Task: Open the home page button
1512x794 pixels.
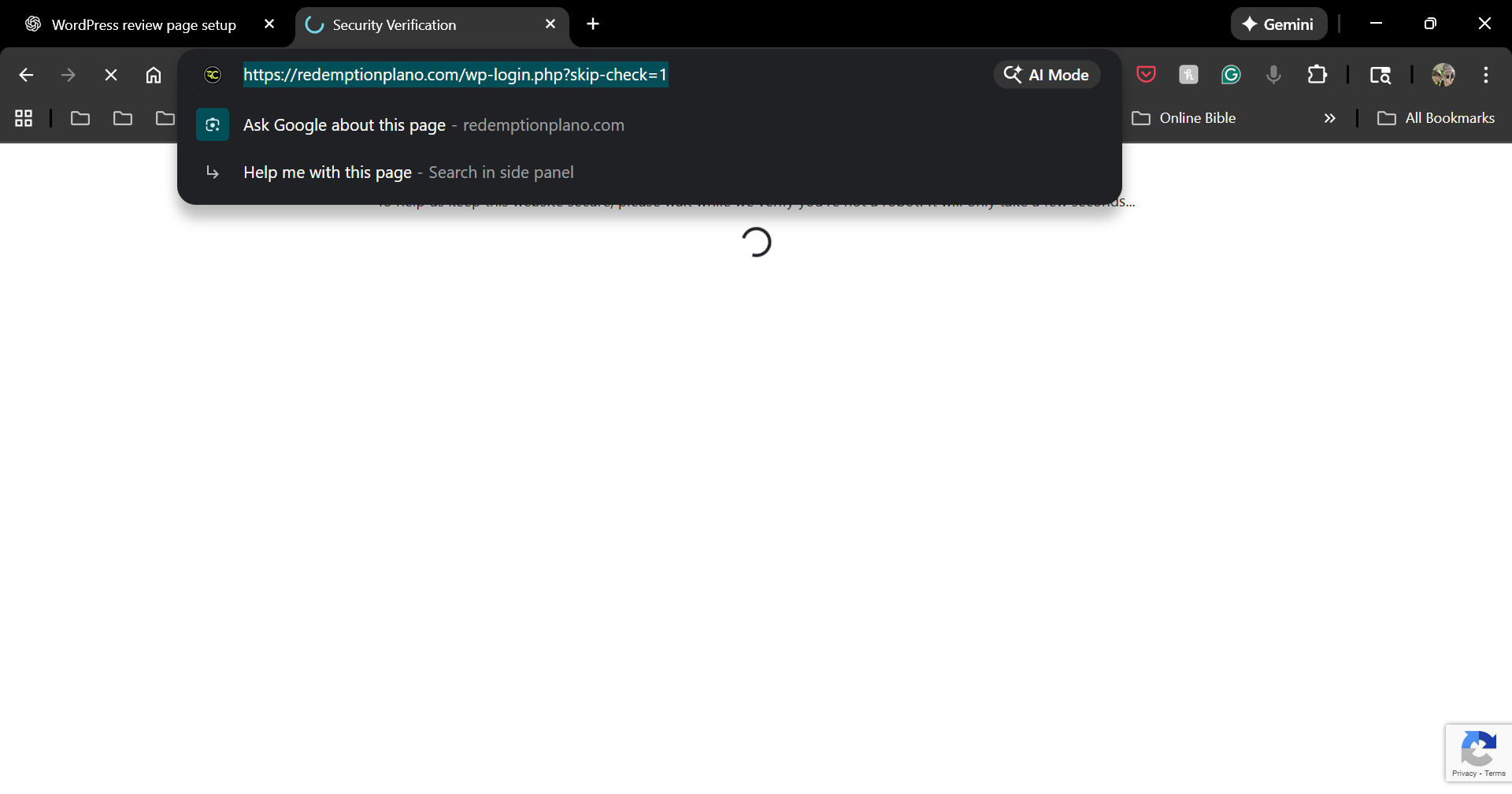Action: click(154, 75)
